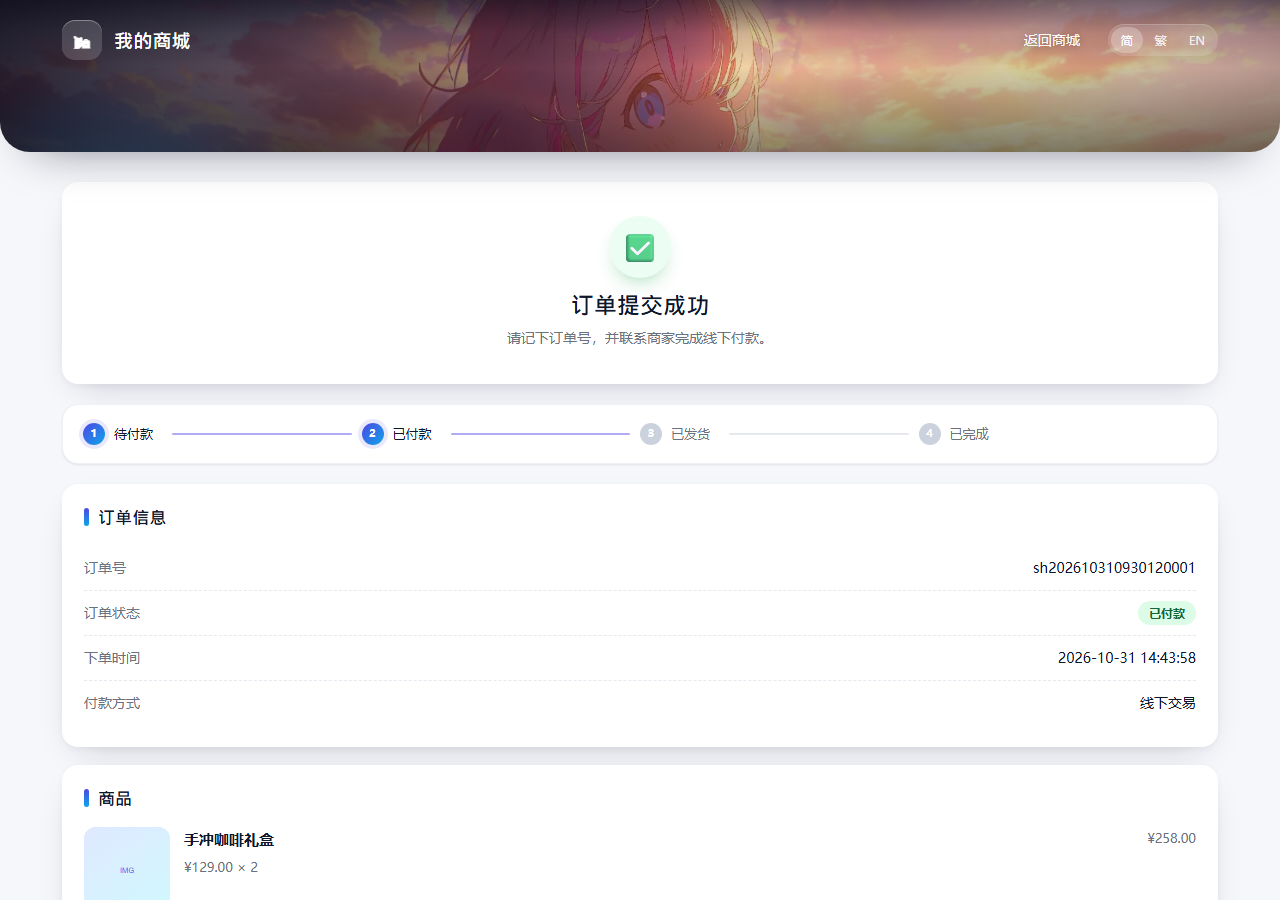The width and height of the screenshot is (1280, 900).
Task: Select step 2 已付款 circle
Action: (373, 433)
